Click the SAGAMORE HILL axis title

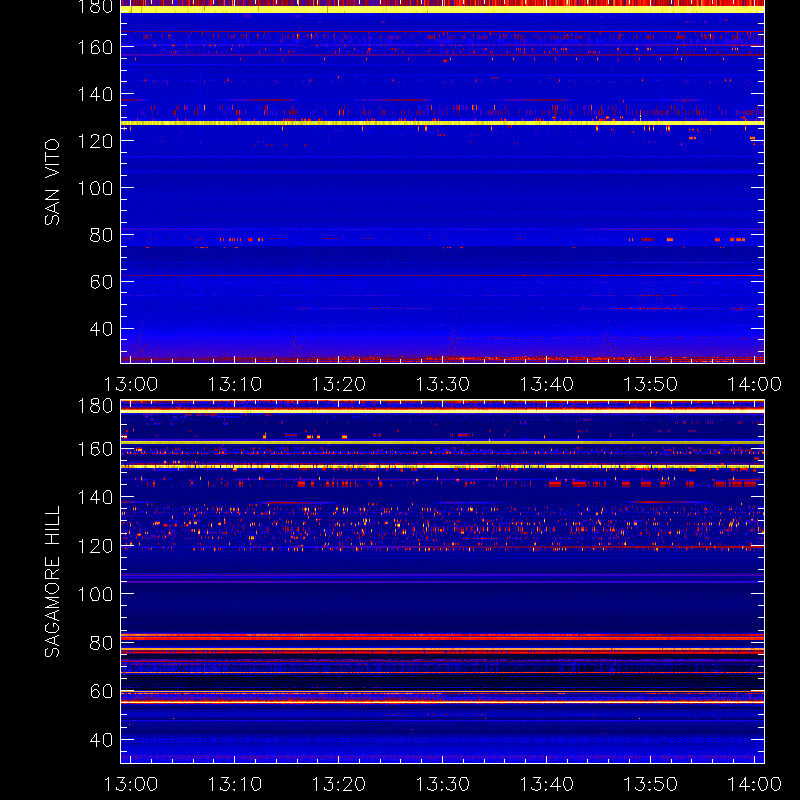pyautogui.click(x=52, y=582)
